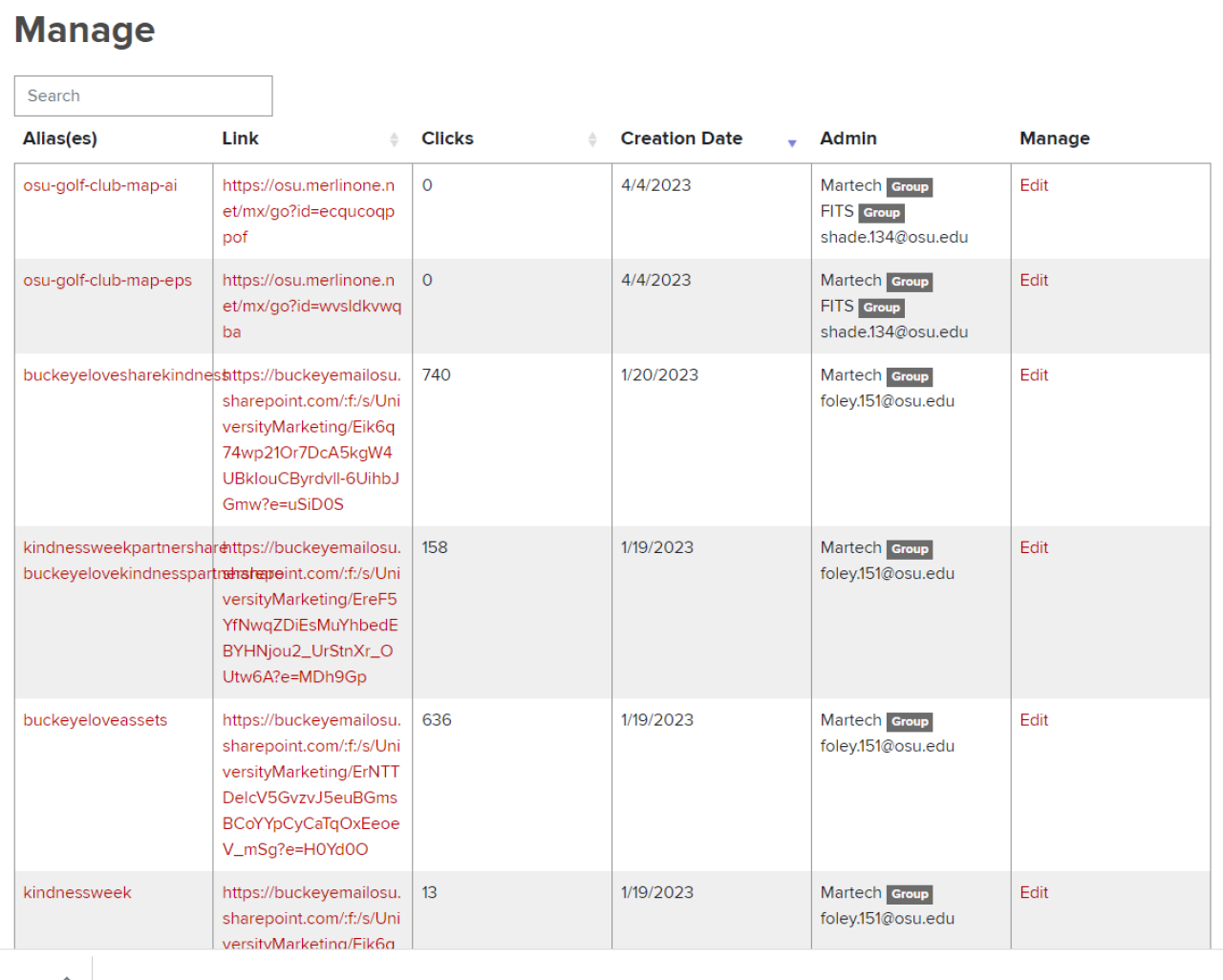
Task: Sort the table by the Link column
Action: [394, 140]
